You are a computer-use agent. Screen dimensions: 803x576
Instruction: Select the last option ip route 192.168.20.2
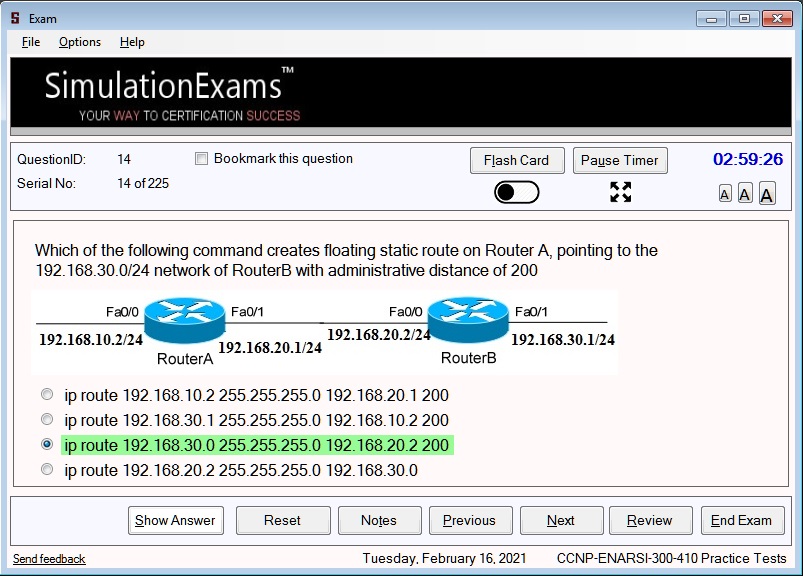point(47,469)
